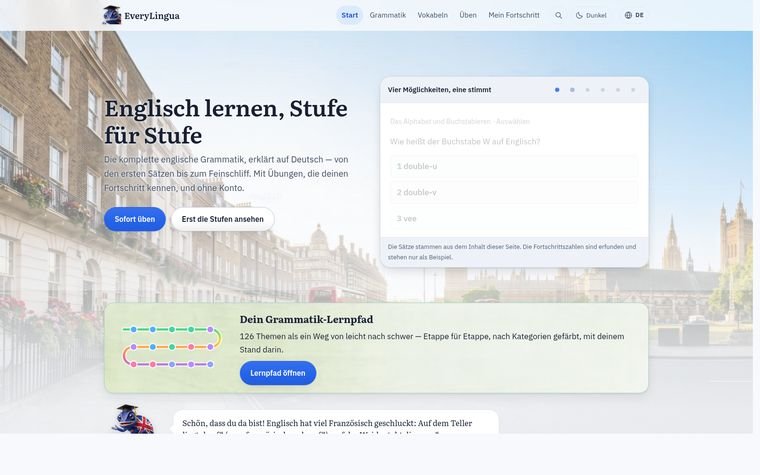
Task: Click the Vier Möglichkeiten, eine stimmt title
Action: [x=439, y=90]
